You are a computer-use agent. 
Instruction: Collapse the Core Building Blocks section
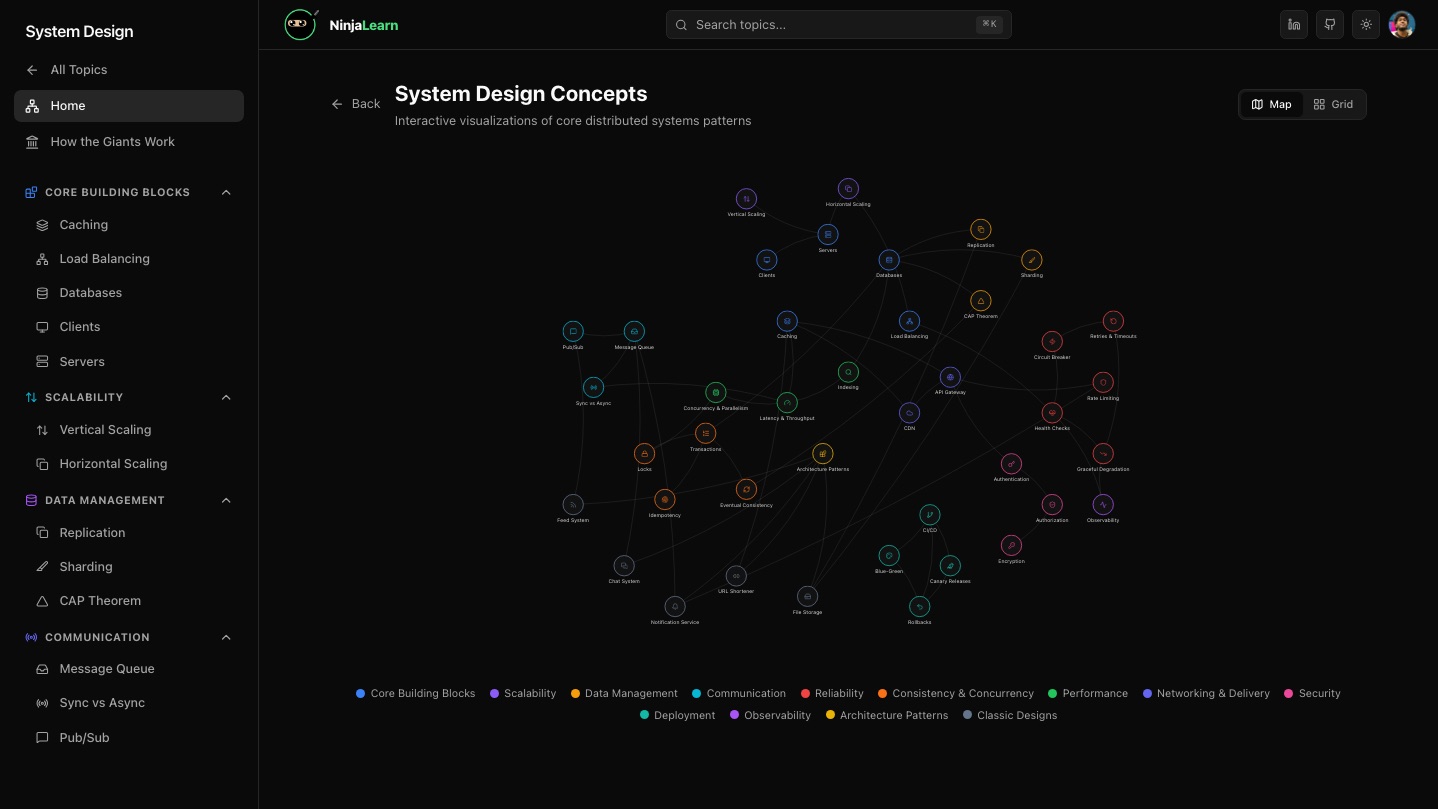click(226, 192)
